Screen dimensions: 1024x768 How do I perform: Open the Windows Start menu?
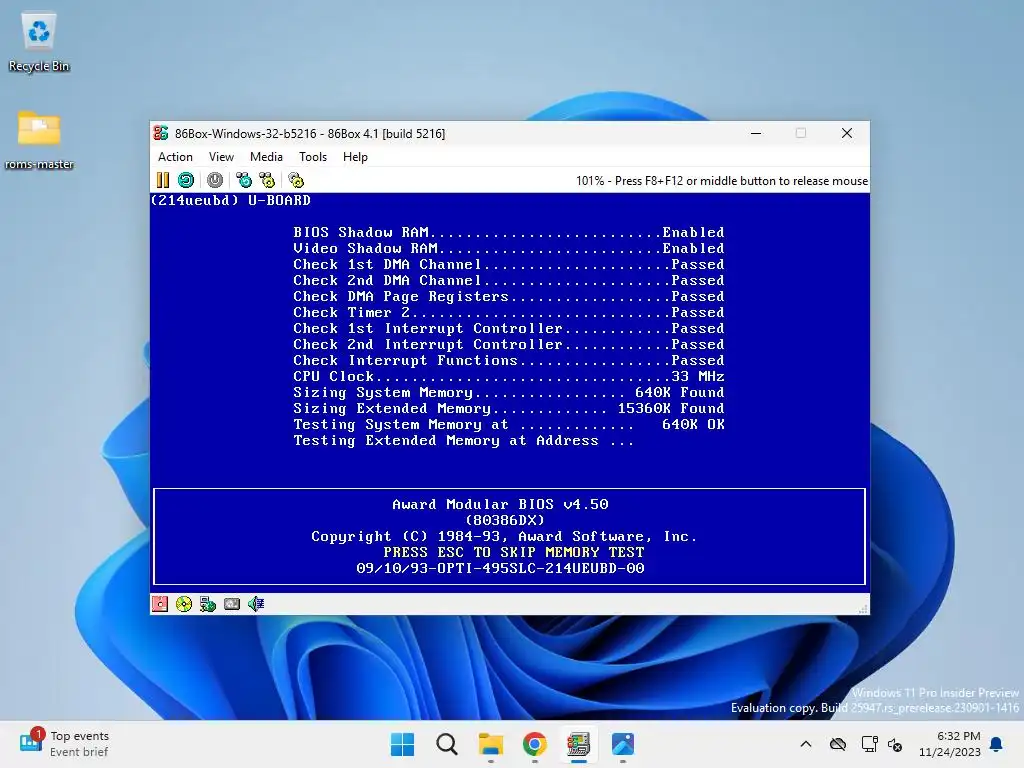click(x=402, y=744)
